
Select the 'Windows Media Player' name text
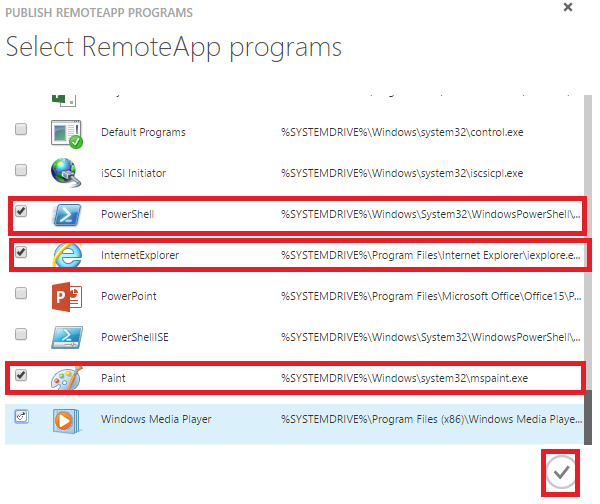click(x=156, y=419)
